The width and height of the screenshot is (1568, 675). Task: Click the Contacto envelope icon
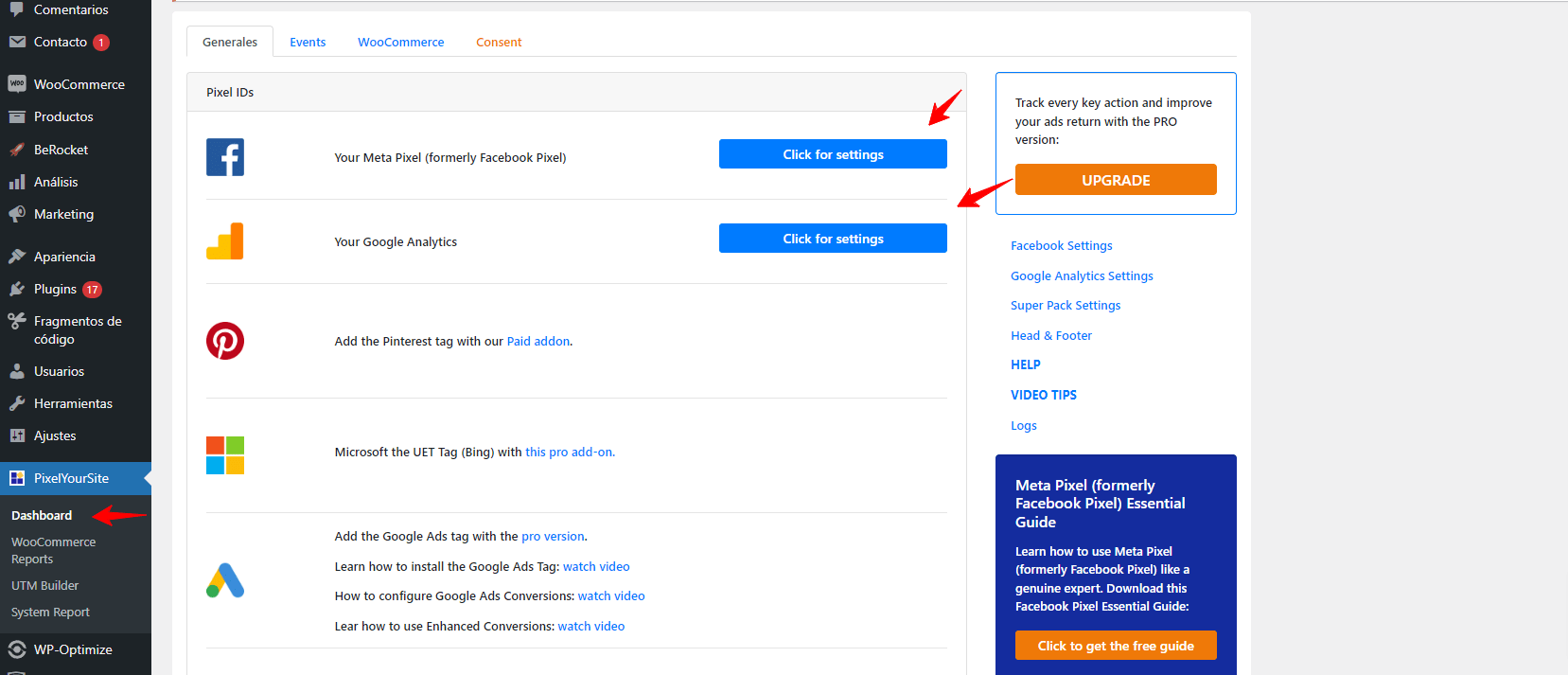coord(17,42)
